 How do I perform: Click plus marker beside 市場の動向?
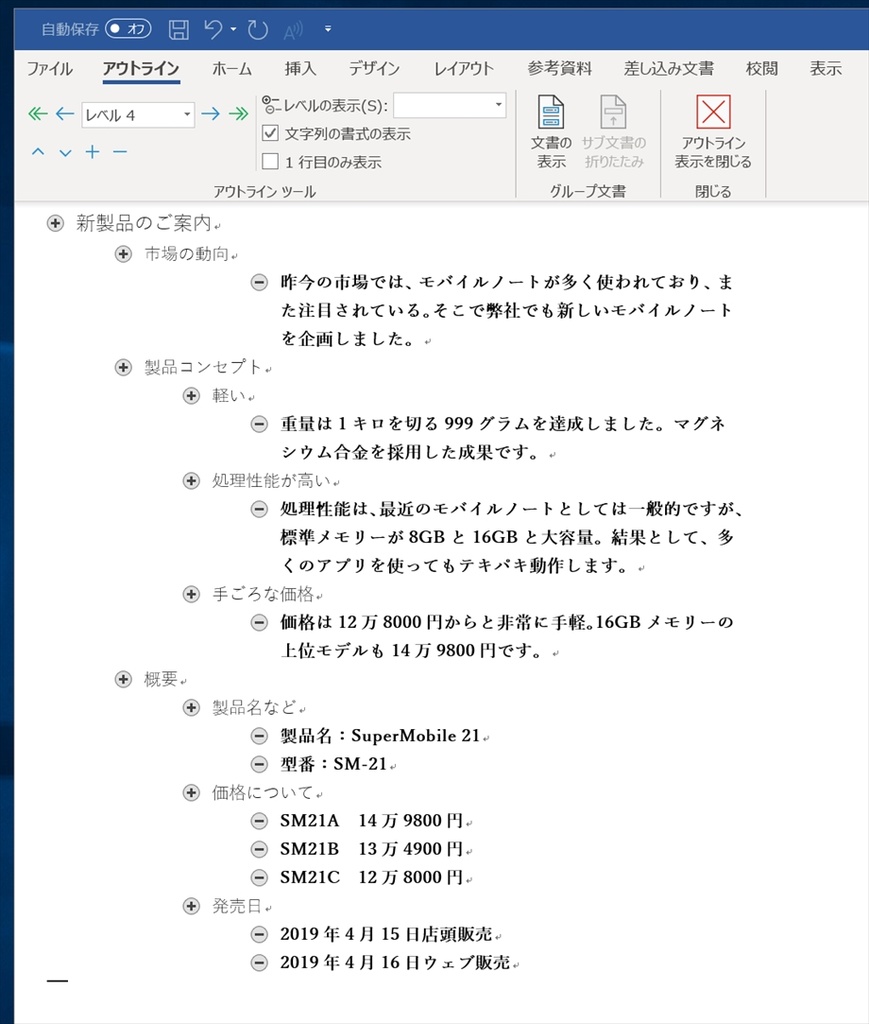(x=123, y=253)
